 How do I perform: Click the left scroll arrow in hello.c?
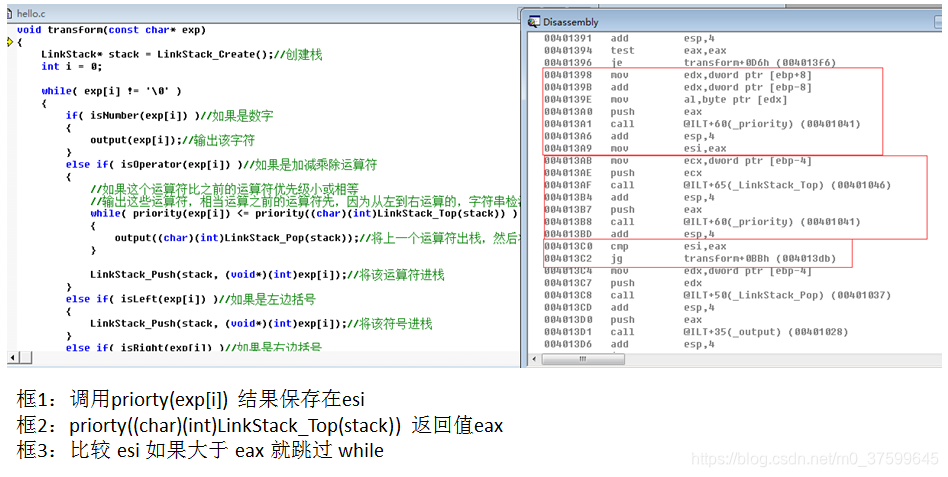13,357
